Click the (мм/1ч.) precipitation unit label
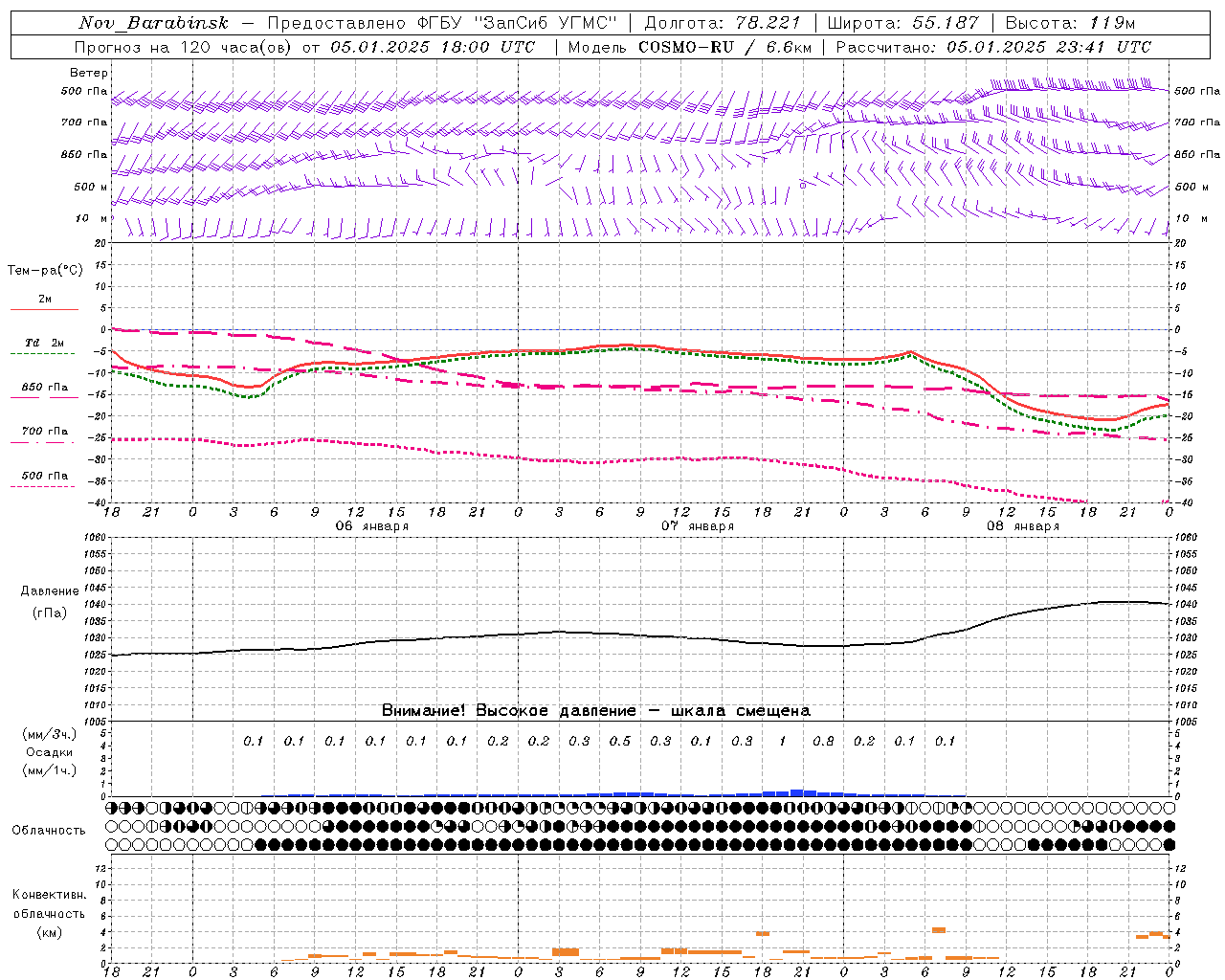Image resolution: width=1225 pixels, height=980 pixels. [50, 770]
